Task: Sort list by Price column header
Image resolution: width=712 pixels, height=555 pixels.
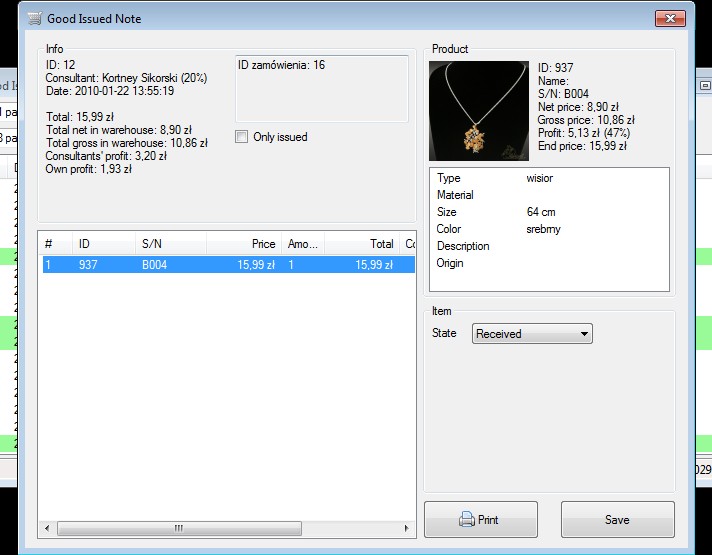Action: [x=244, y=244]
